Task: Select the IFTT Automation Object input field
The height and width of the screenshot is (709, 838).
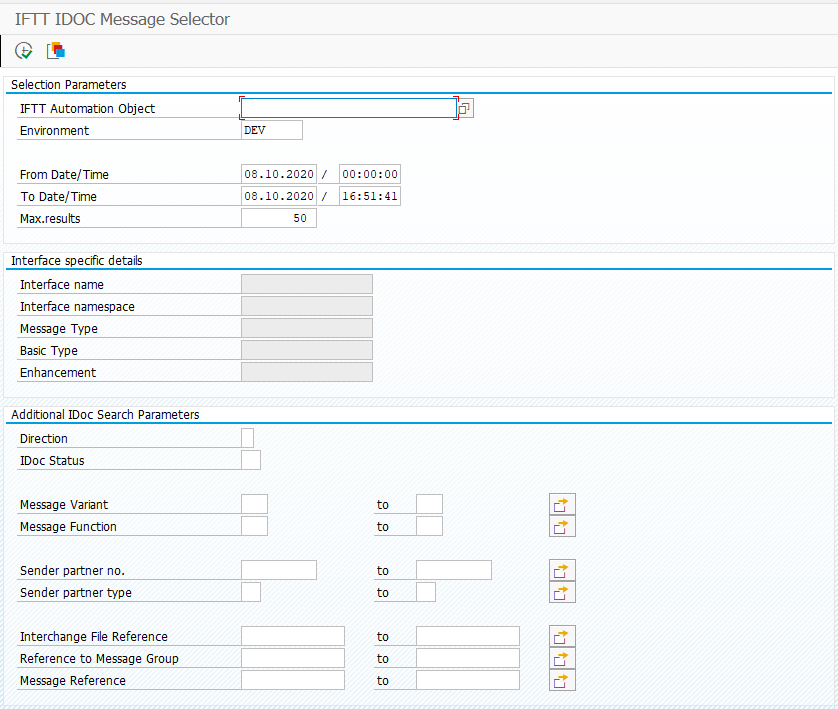Action: pyautogui.click(x=347, y=108)
